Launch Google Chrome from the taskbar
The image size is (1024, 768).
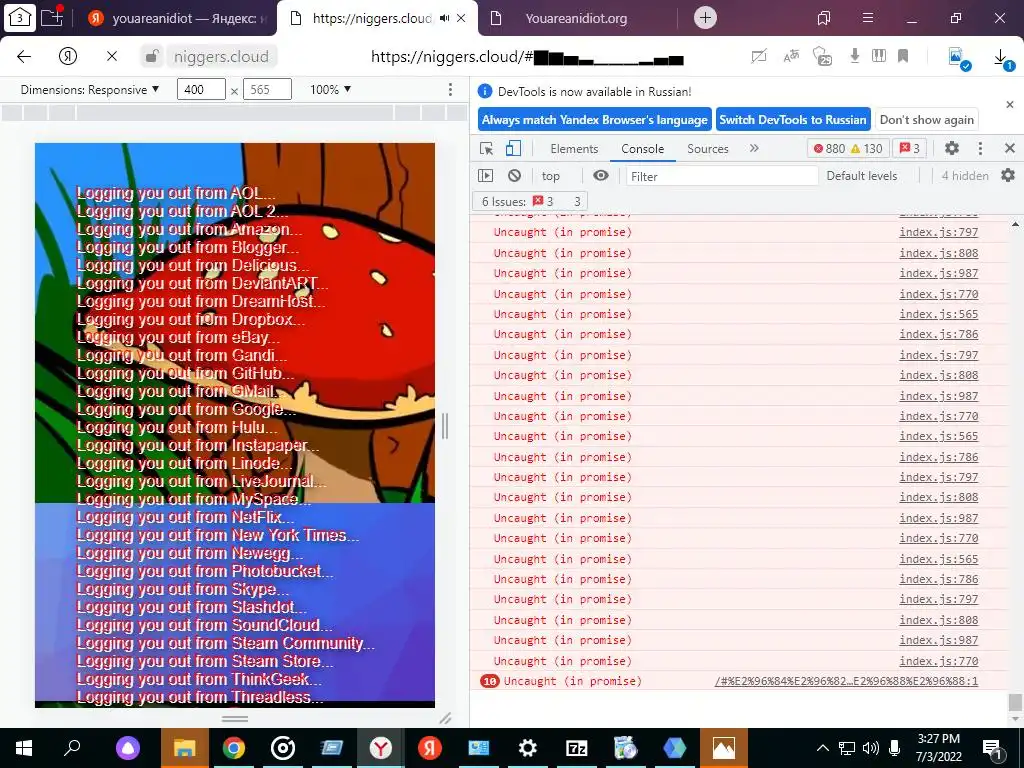[234, 748]
